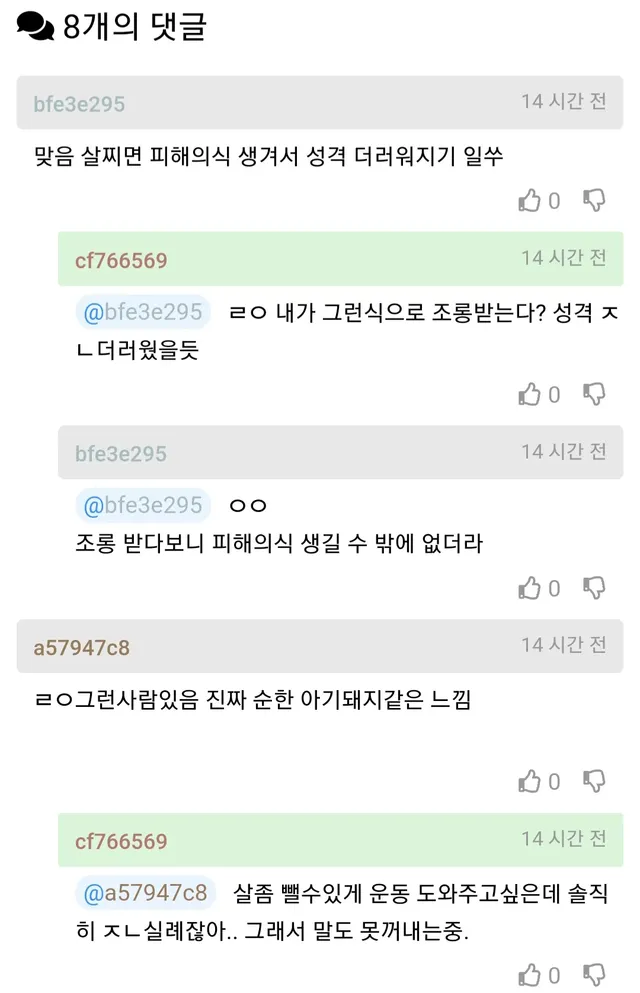The image size is (640, 993).
Task: Thumbs down a57947c8's 아기돼지 comment
Action: 594,780
